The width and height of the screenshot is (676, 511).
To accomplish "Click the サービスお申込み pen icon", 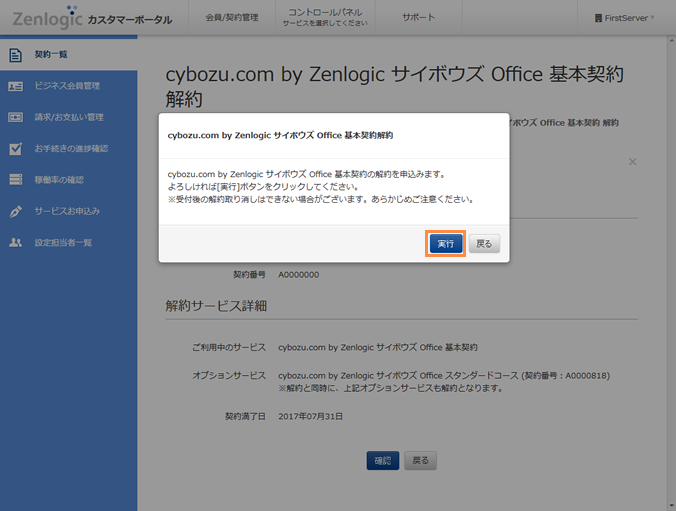I will coord(16,211).
